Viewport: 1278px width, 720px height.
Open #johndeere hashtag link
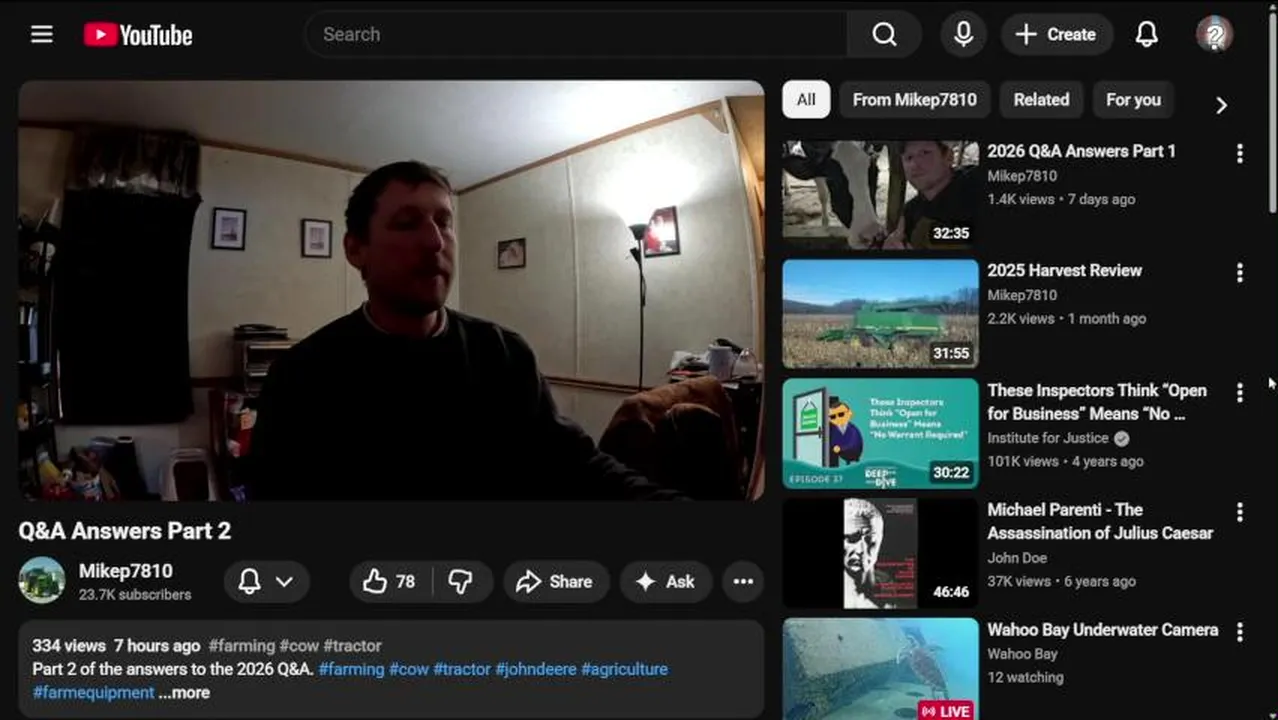coord(536,669)
